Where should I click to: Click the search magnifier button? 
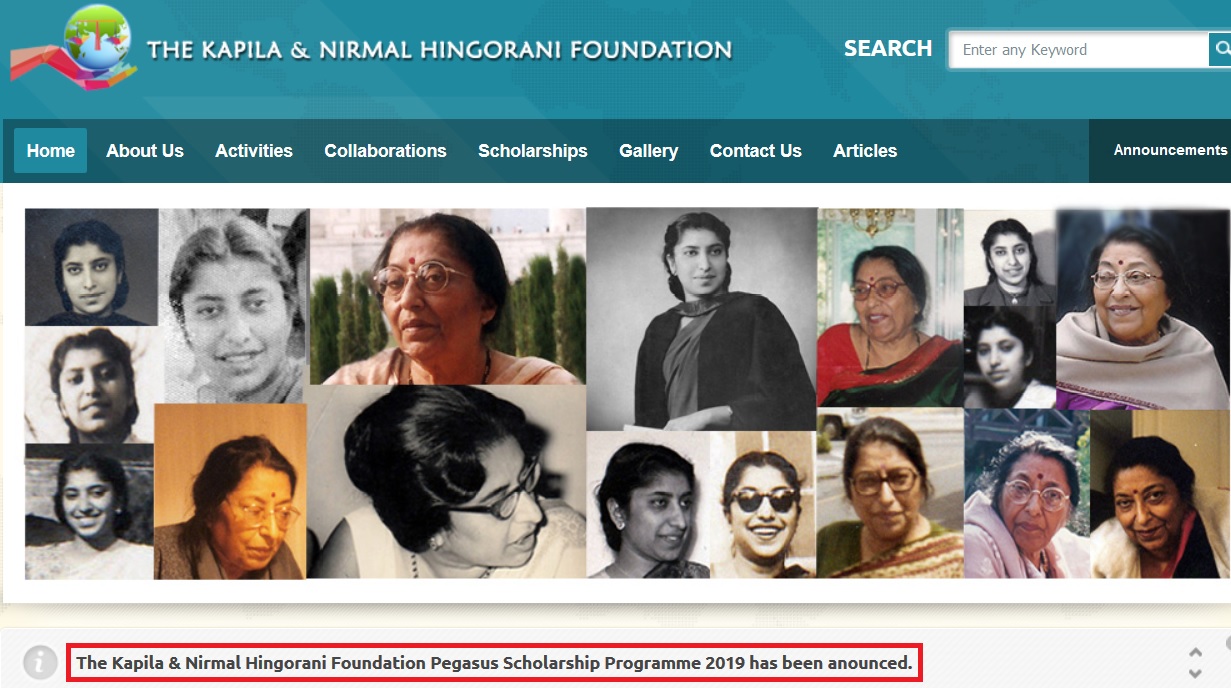[x=1220, y=49]
